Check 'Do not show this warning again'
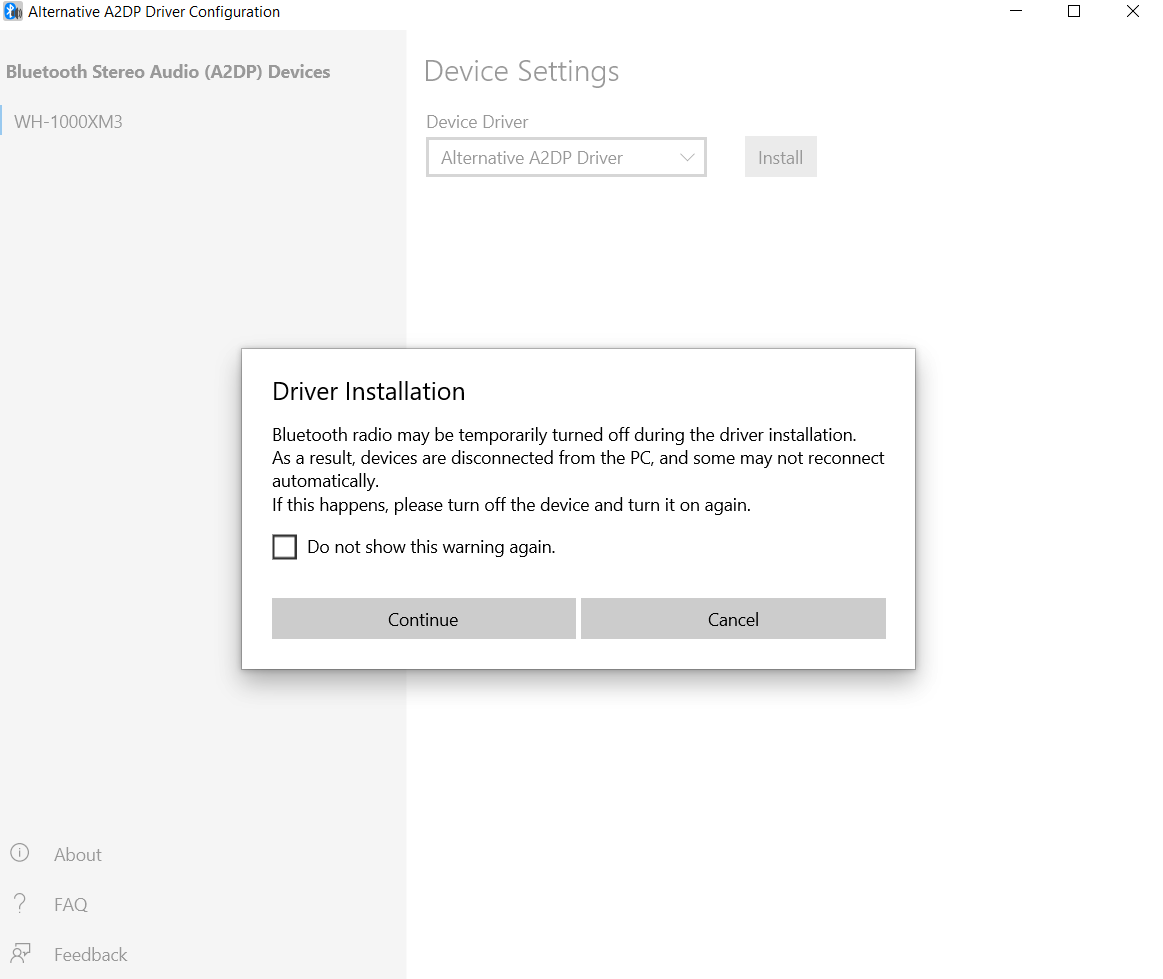Image resolution: width=1163 pixels, height=979 pixels. tap(285, 547)
